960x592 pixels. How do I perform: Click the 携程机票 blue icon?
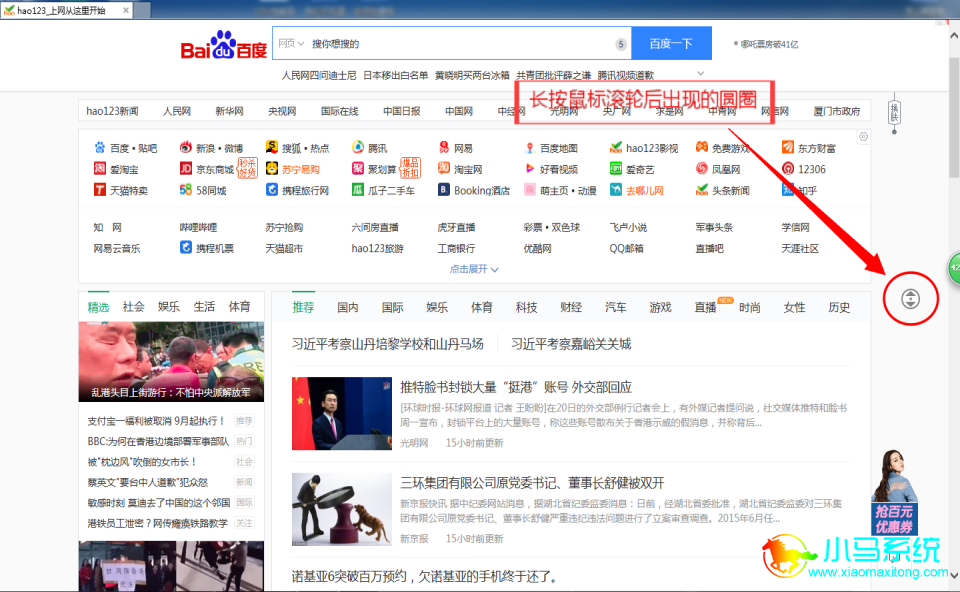[x=186, y=247]
